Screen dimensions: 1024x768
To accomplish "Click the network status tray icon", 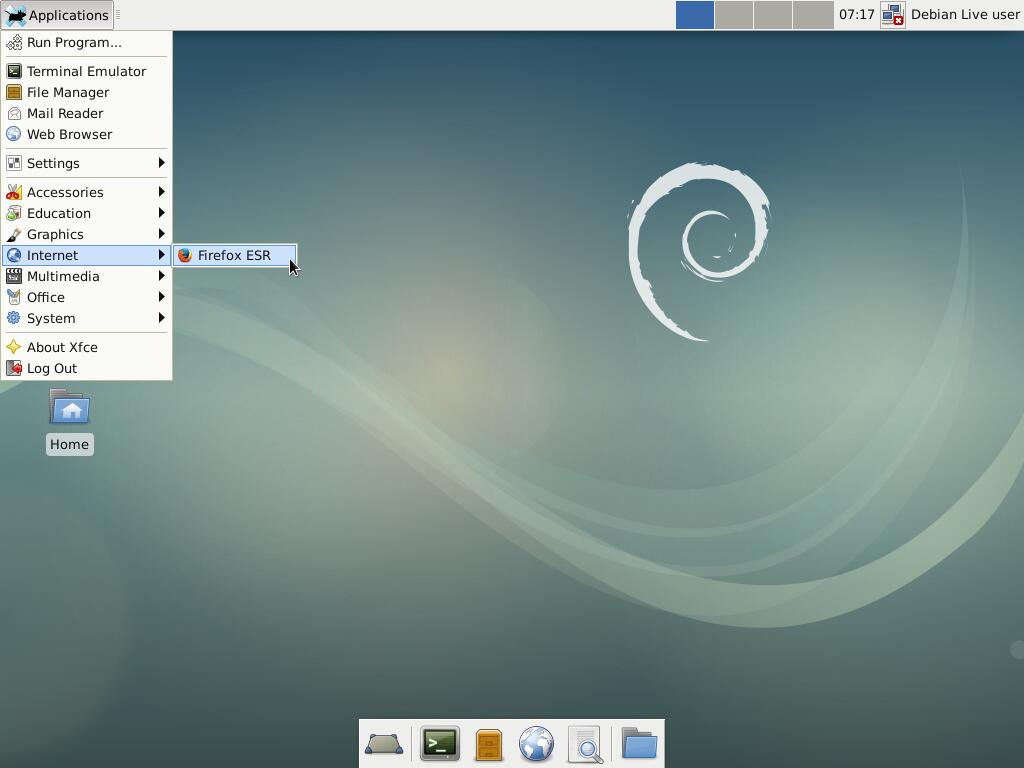I will point(892,15).
